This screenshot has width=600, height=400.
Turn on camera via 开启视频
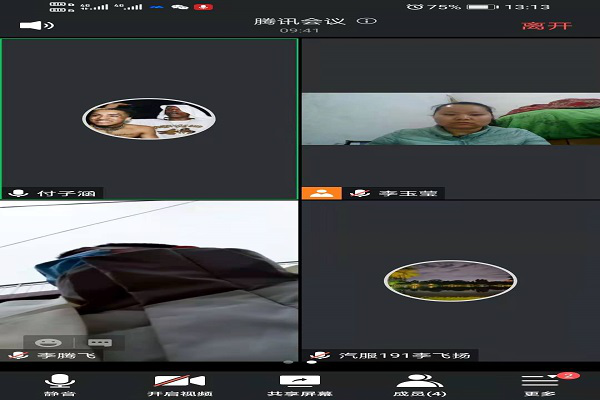point(178,385)
